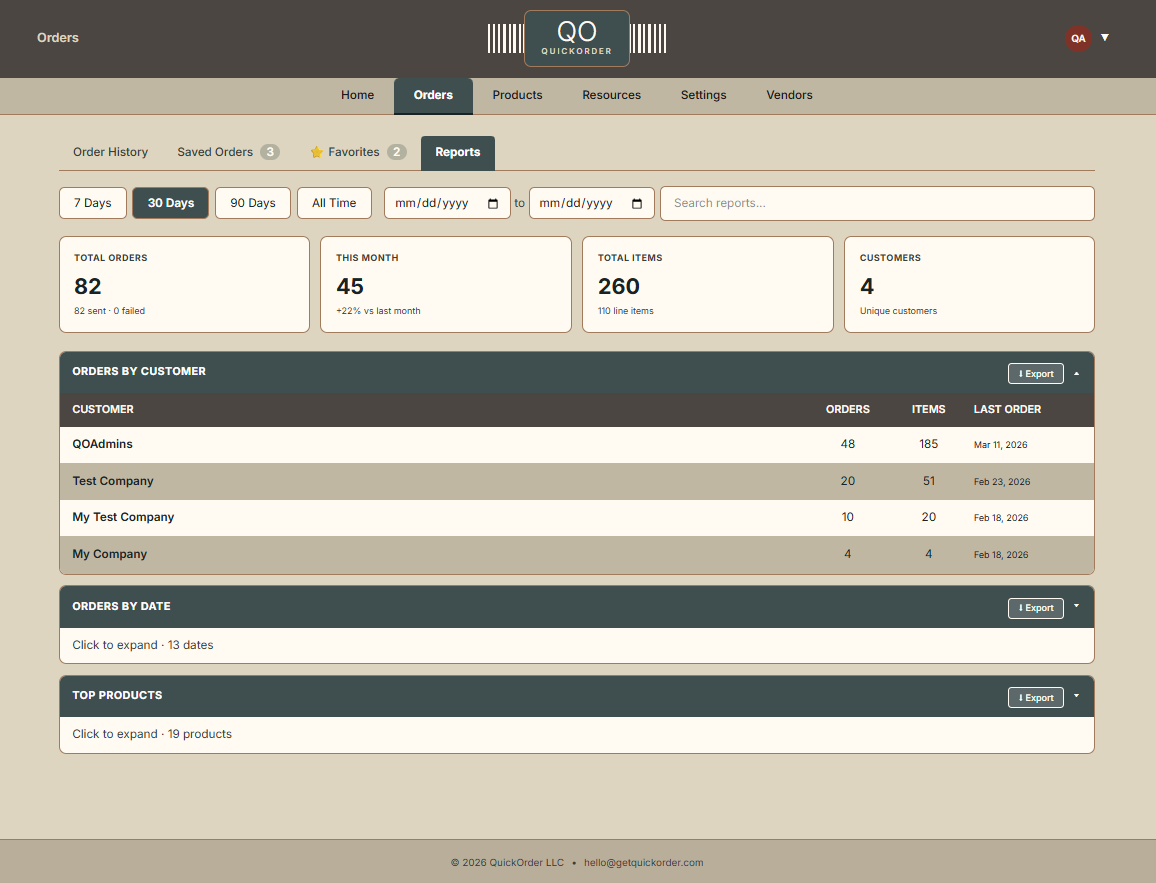
Task: Click the QA user avatar
Action: pyautogui.click(x=1078, y=38)
